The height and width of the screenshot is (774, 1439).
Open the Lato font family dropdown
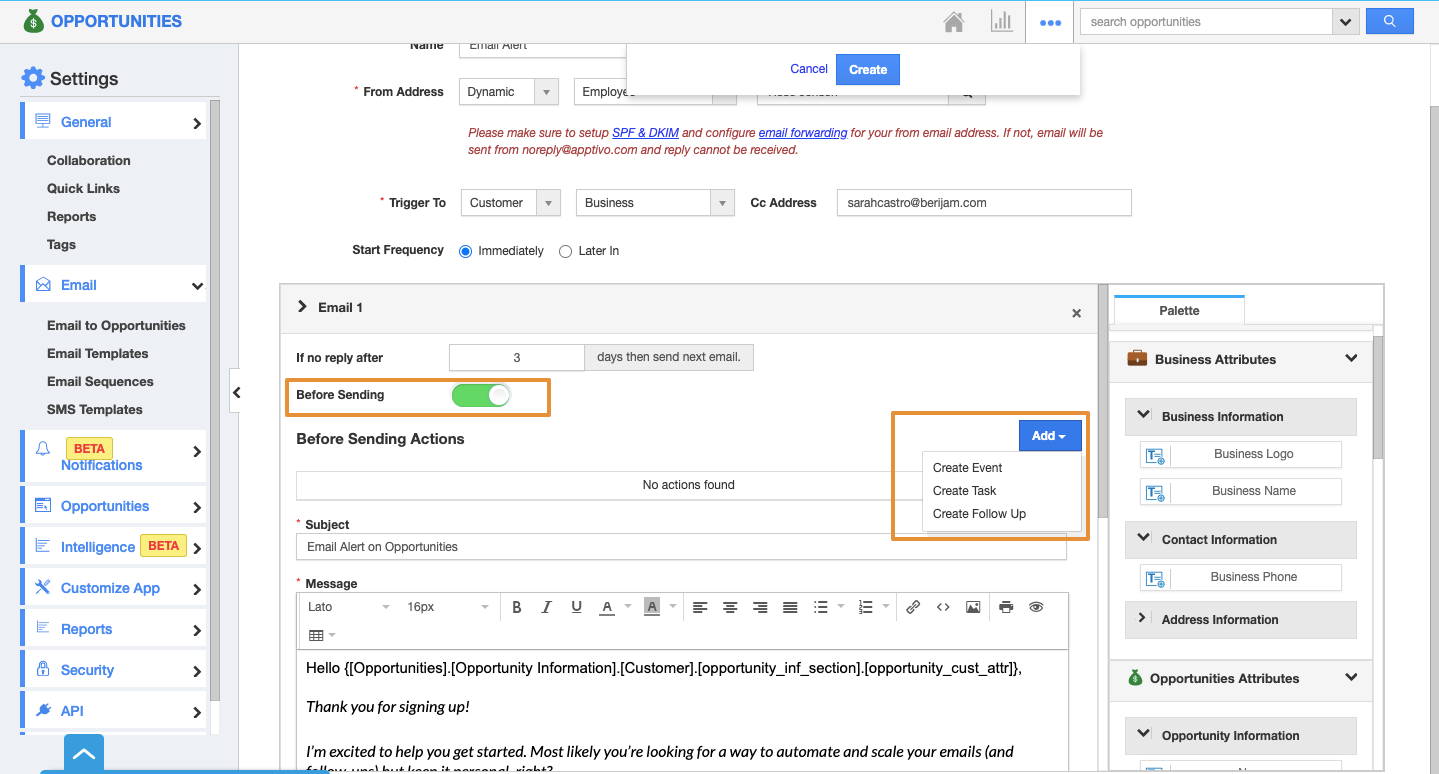point(348,607)
